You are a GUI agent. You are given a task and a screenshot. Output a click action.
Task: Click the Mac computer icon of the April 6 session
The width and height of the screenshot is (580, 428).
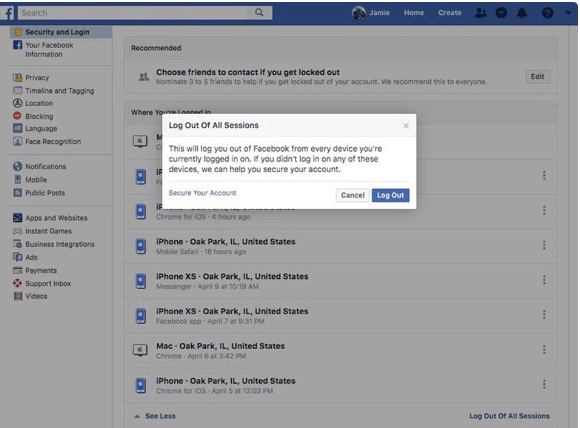140,350
